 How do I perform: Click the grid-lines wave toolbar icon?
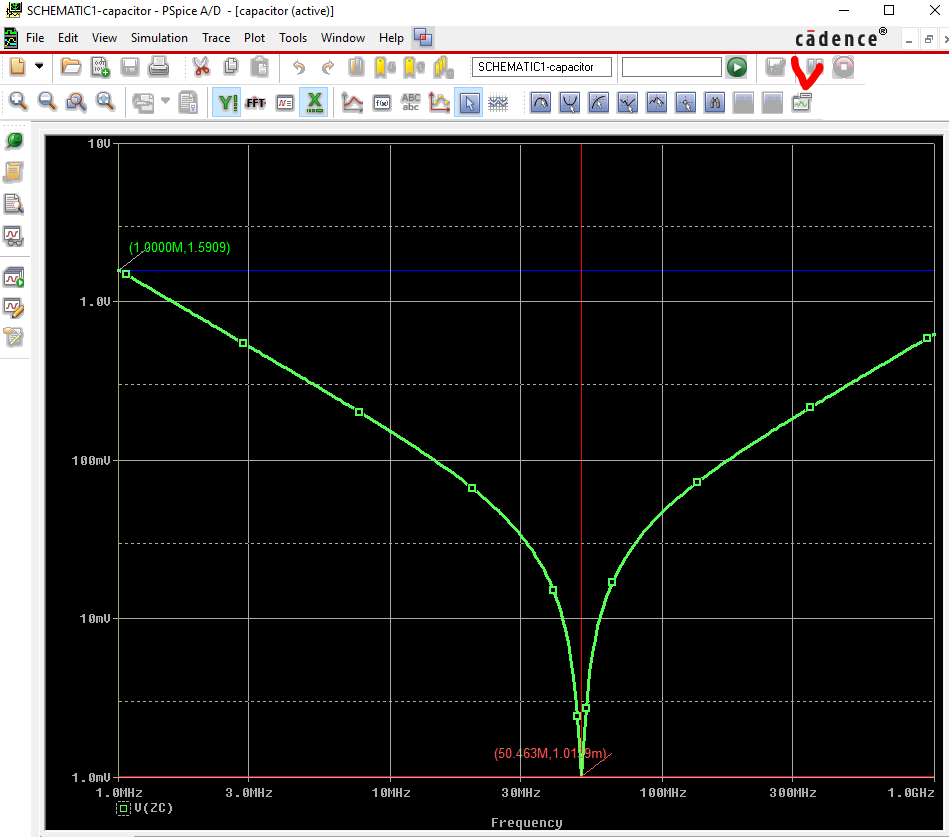tap(498, 103)
